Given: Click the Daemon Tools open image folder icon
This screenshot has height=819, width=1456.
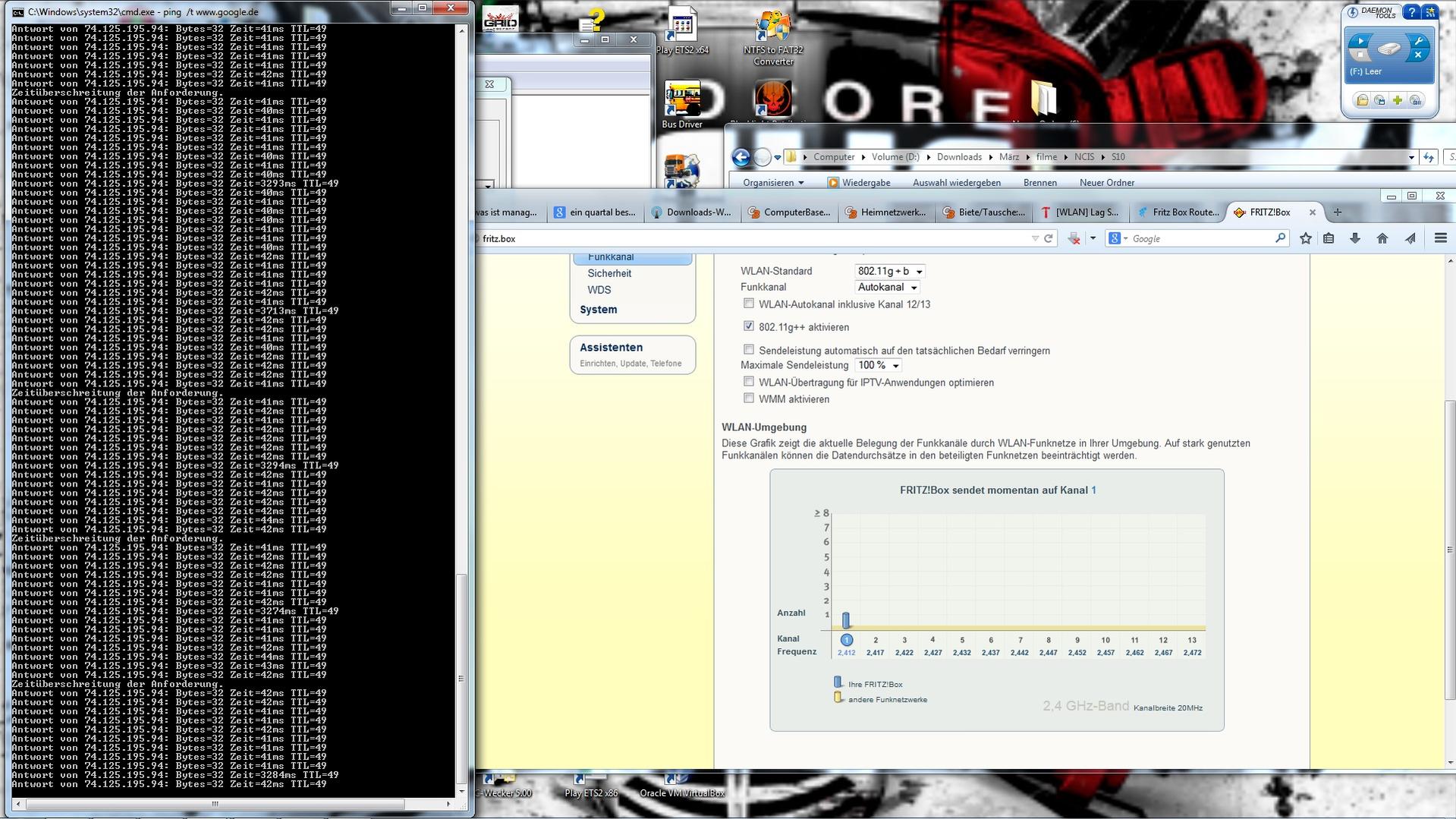Looking at the screenshot, I should point(1363,100).
